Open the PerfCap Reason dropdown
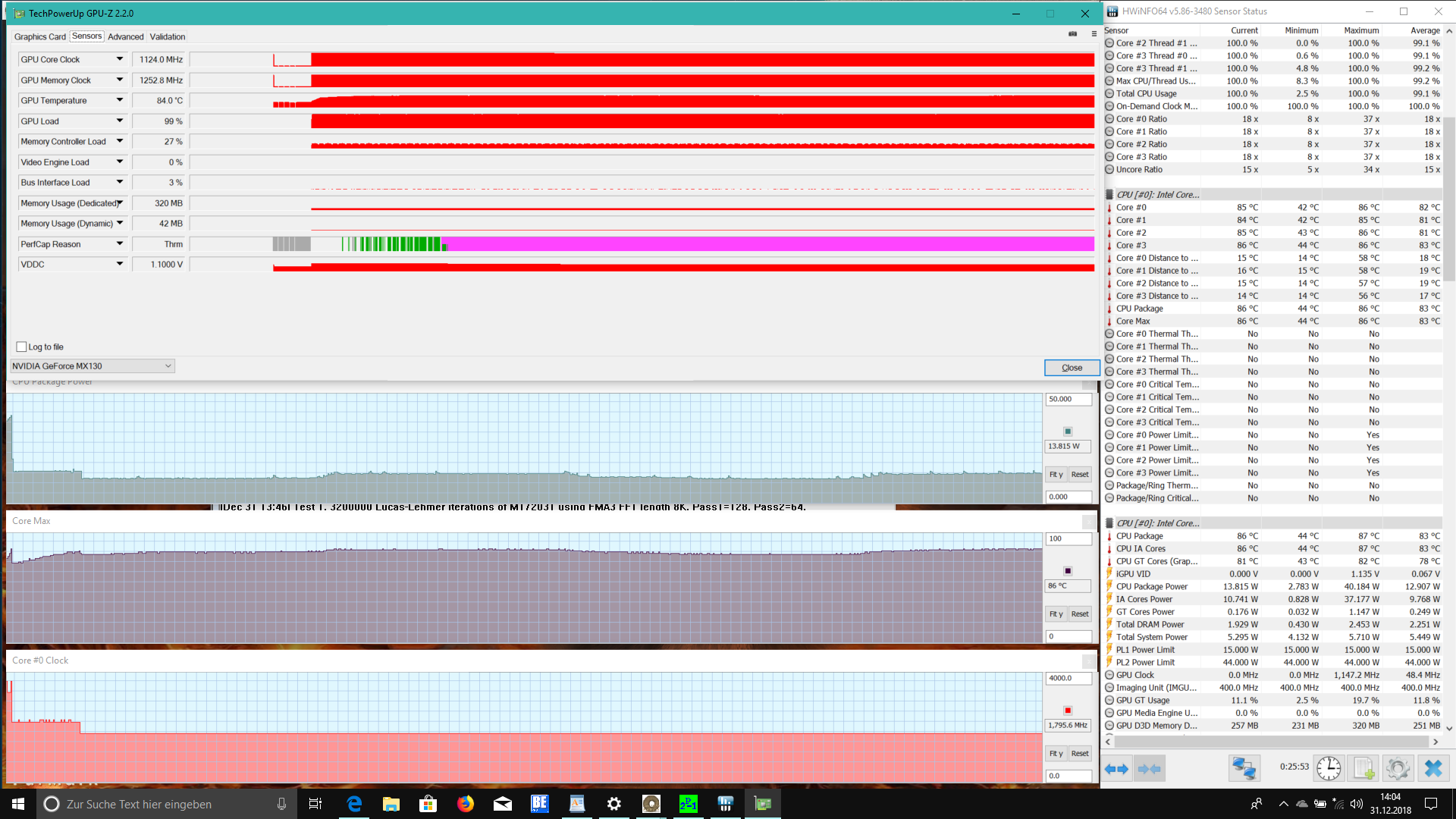The width and height of the screenshot is (1456, 819). point(120,243)
